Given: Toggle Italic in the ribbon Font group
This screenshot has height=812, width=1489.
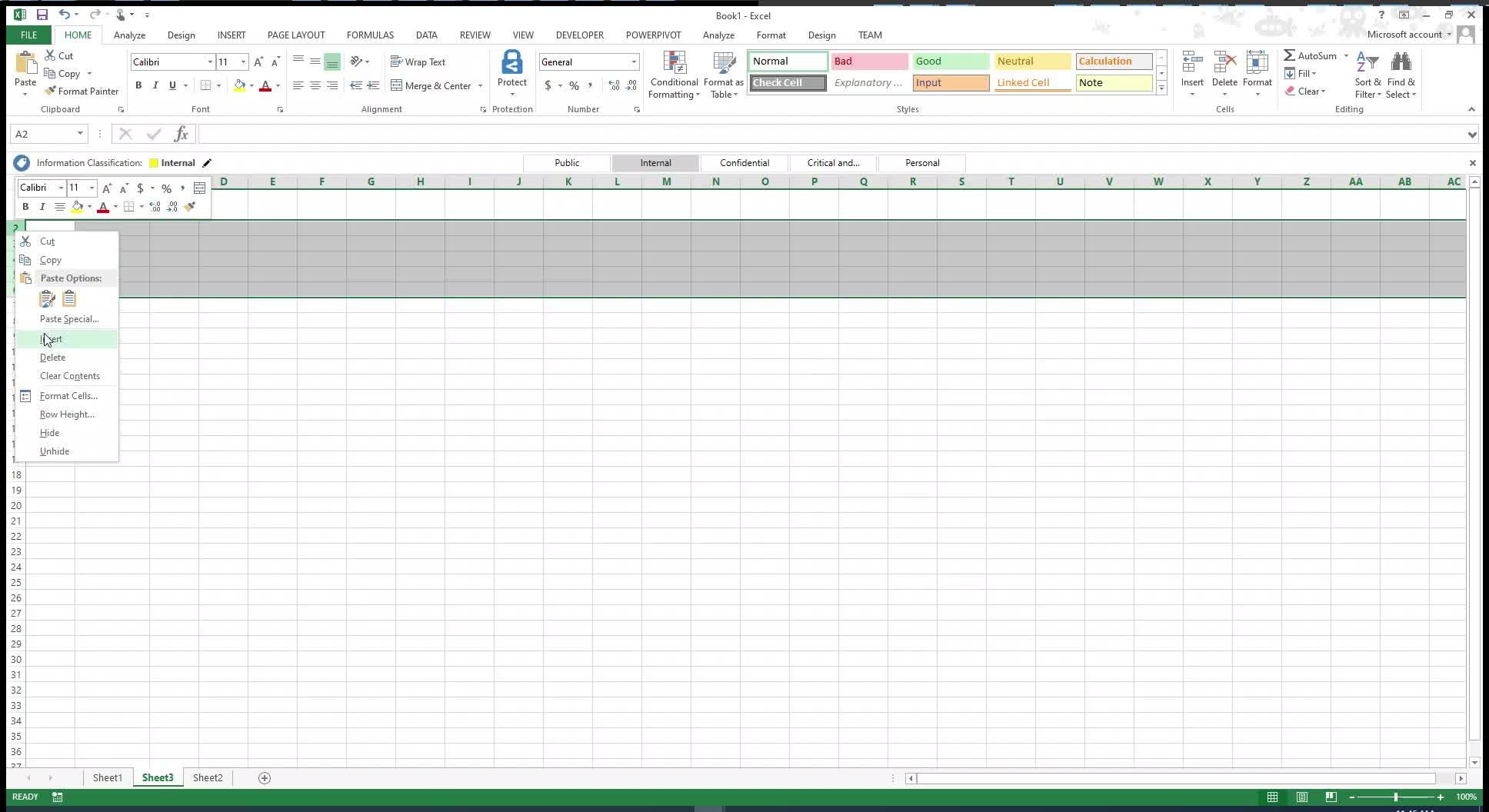Looking at the screenshot, I should point(155,85).
